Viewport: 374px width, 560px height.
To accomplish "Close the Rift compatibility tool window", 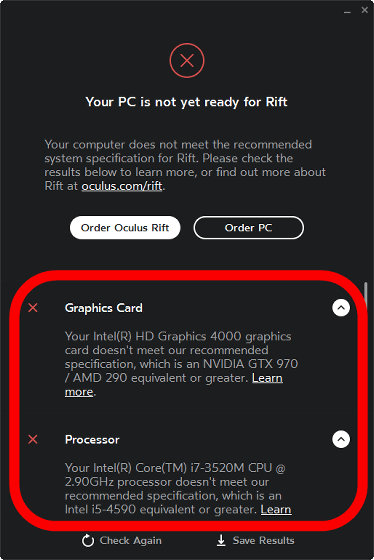I will [x=364, y=10].
